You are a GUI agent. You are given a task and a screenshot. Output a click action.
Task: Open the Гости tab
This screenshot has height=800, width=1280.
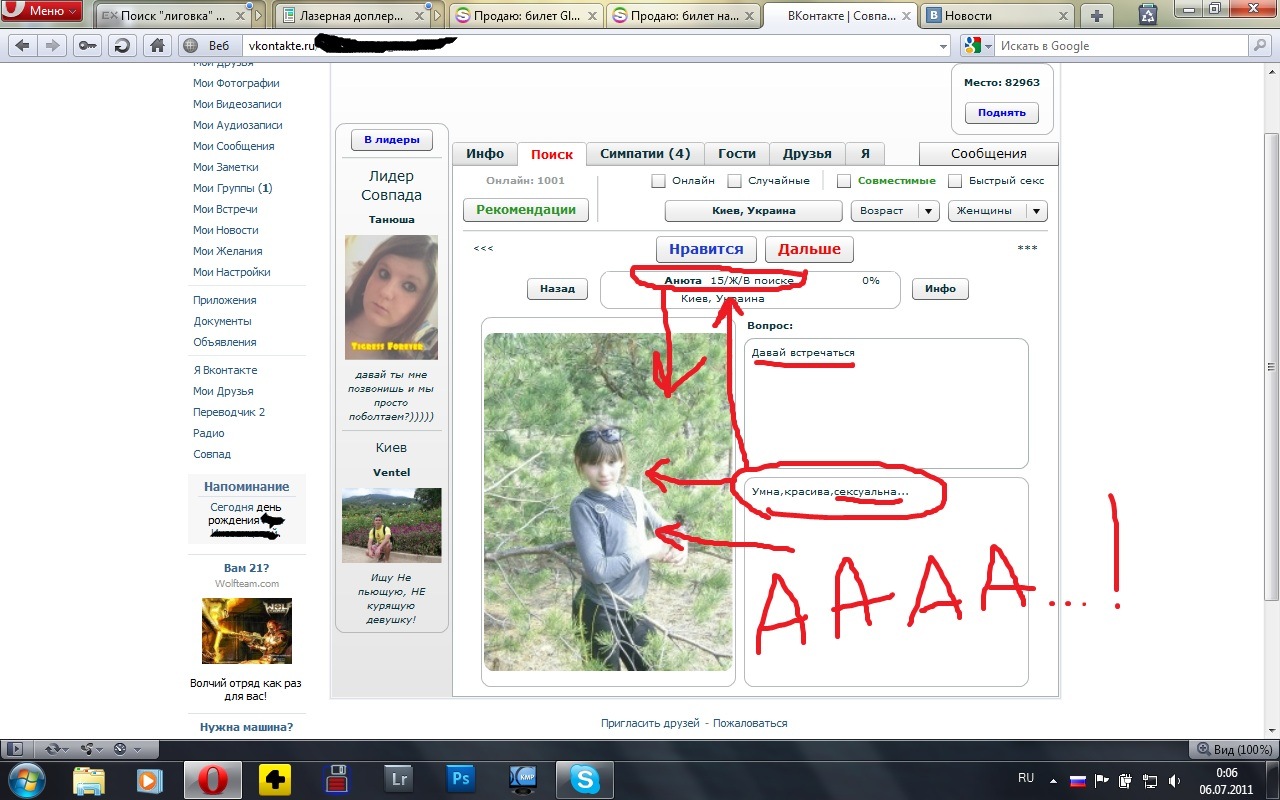click(737, 154)
